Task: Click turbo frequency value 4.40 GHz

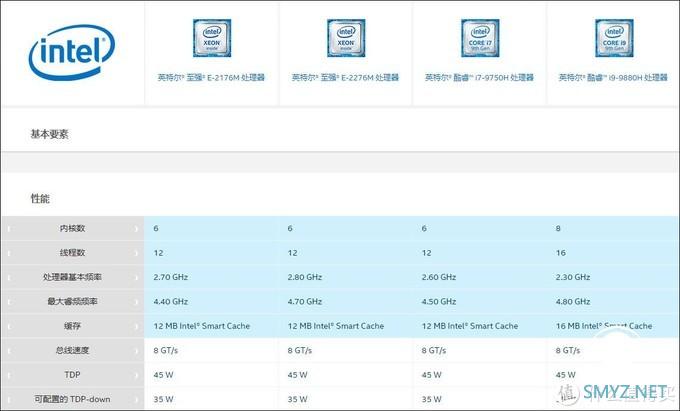Action: coord(170,301)
